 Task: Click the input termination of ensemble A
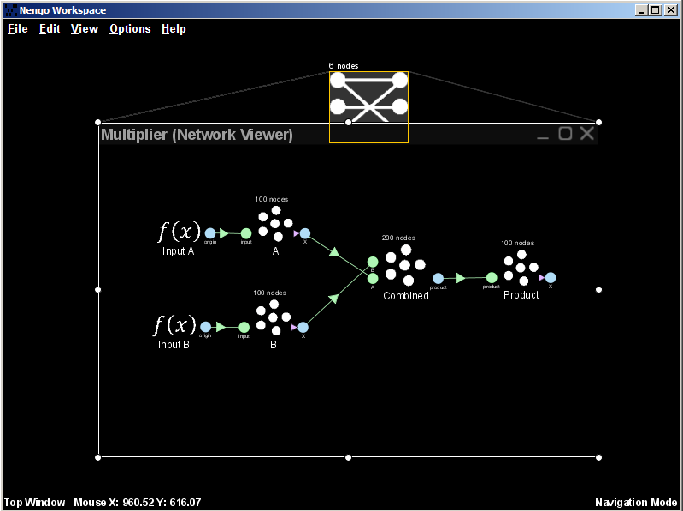pyautogui.click(x=246, y=233)
